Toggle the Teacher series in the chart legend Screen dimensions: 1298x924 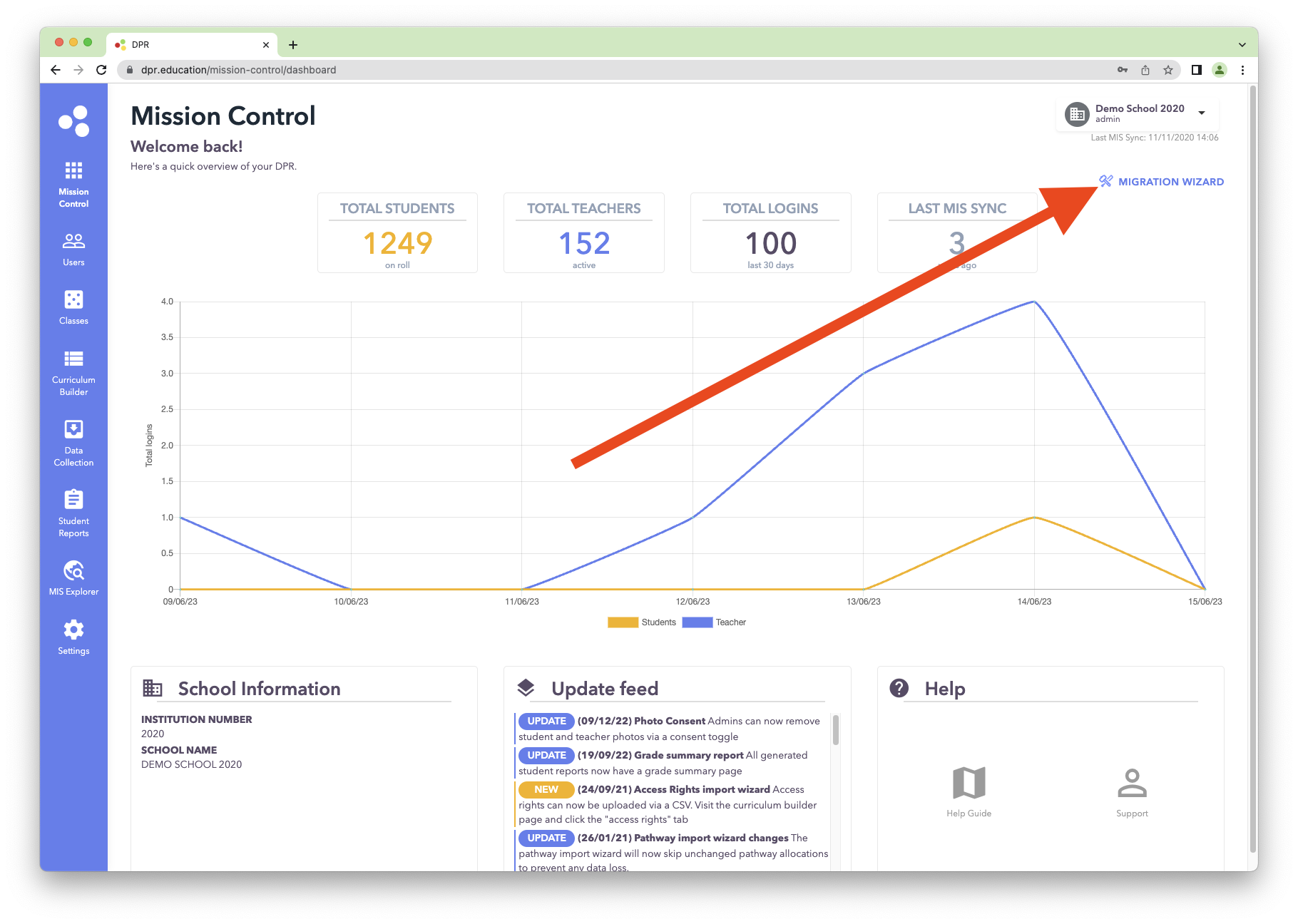click(x=715, y=622)
